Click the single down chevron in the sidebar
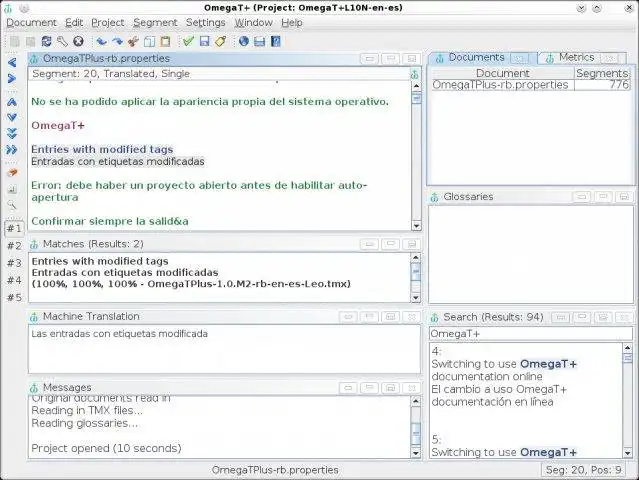This screenshot has height=480, width=639. pyautogui.click(x=12, y=117)
